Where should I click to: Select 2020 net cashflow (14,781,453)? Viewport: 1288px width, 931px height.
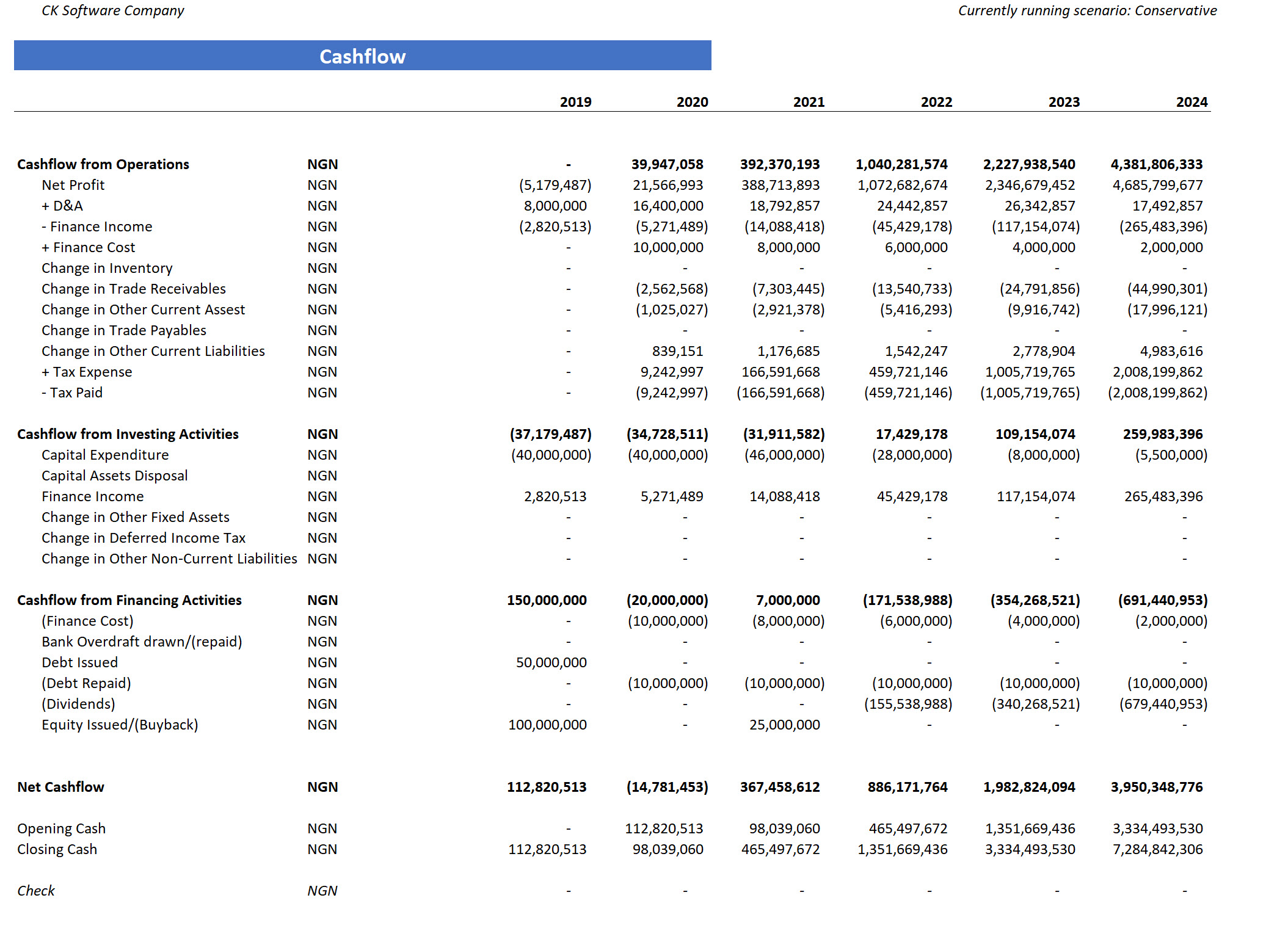(667, 787)
